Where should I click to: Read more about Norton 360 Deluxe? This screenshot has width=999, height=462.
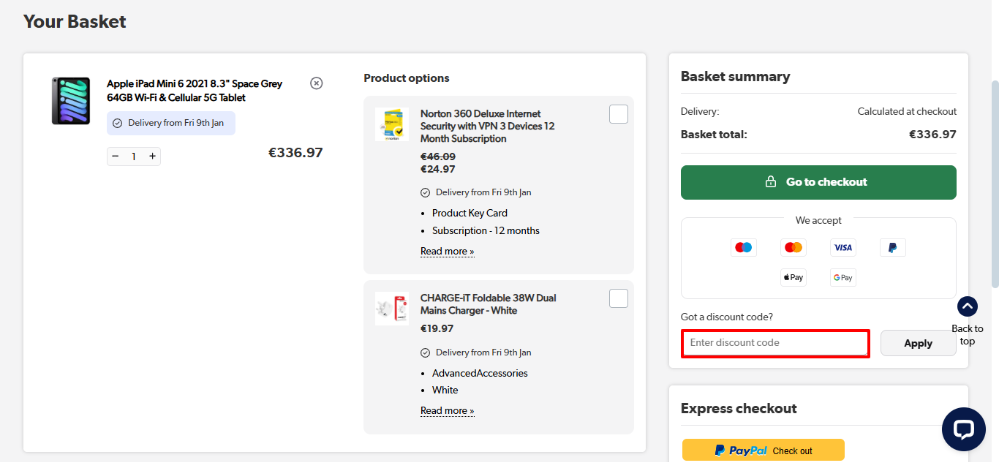pos(447,251)
